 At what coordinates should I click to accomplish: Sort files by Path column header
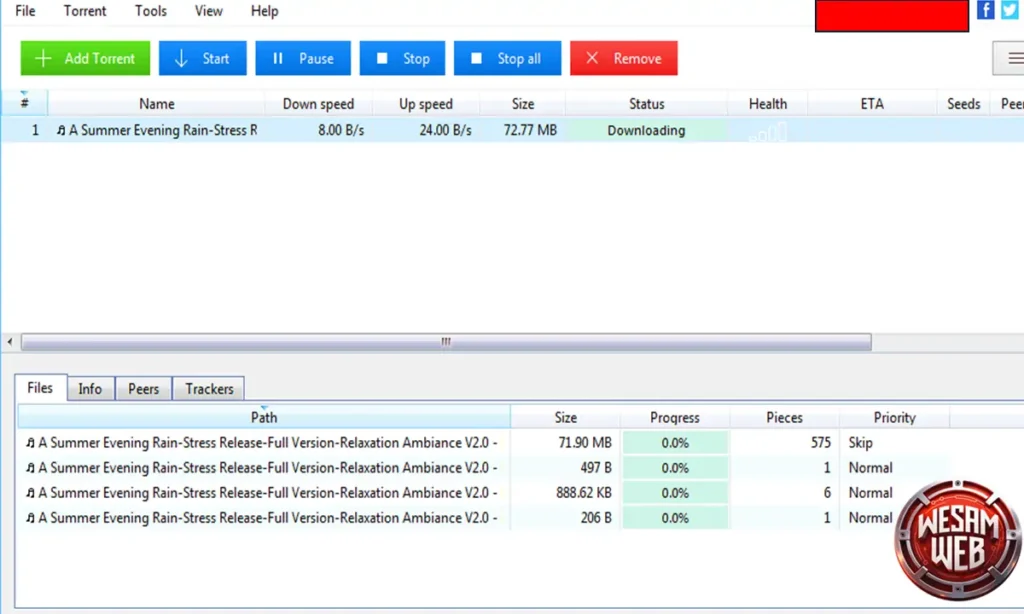tap(264, 418)
